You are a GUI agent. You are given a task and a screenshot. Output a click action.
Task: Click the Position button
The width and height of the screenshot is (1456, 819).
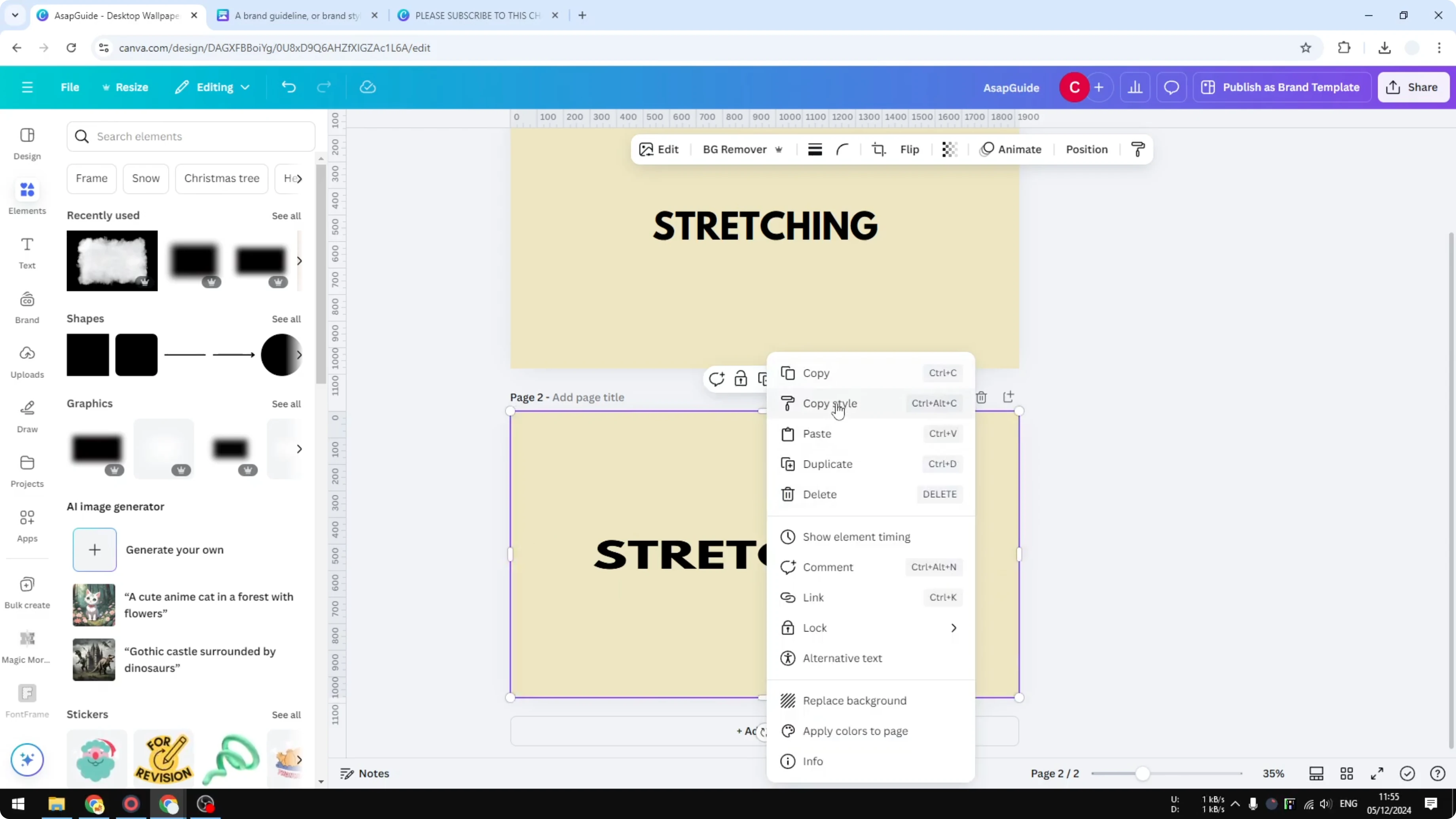[x=1086, y=149]
